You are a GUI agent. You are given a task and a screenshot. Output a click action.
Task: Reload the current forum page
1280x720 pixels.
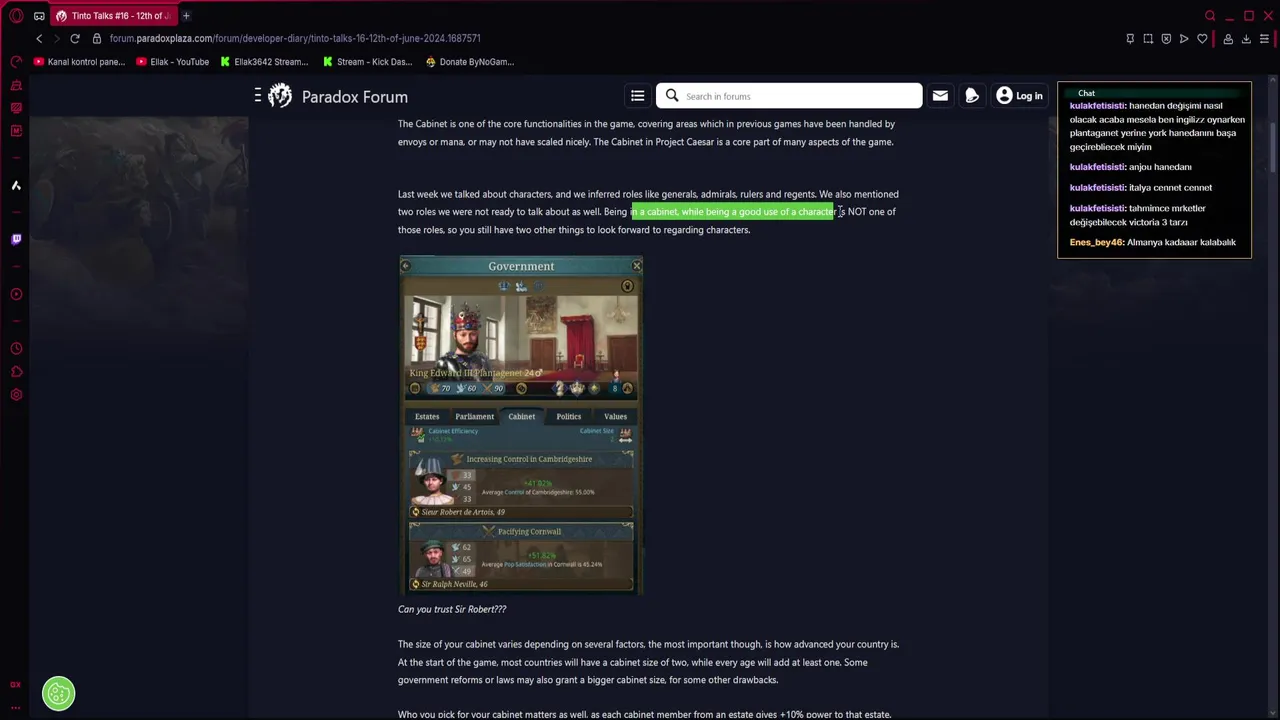tap(75, 38)
